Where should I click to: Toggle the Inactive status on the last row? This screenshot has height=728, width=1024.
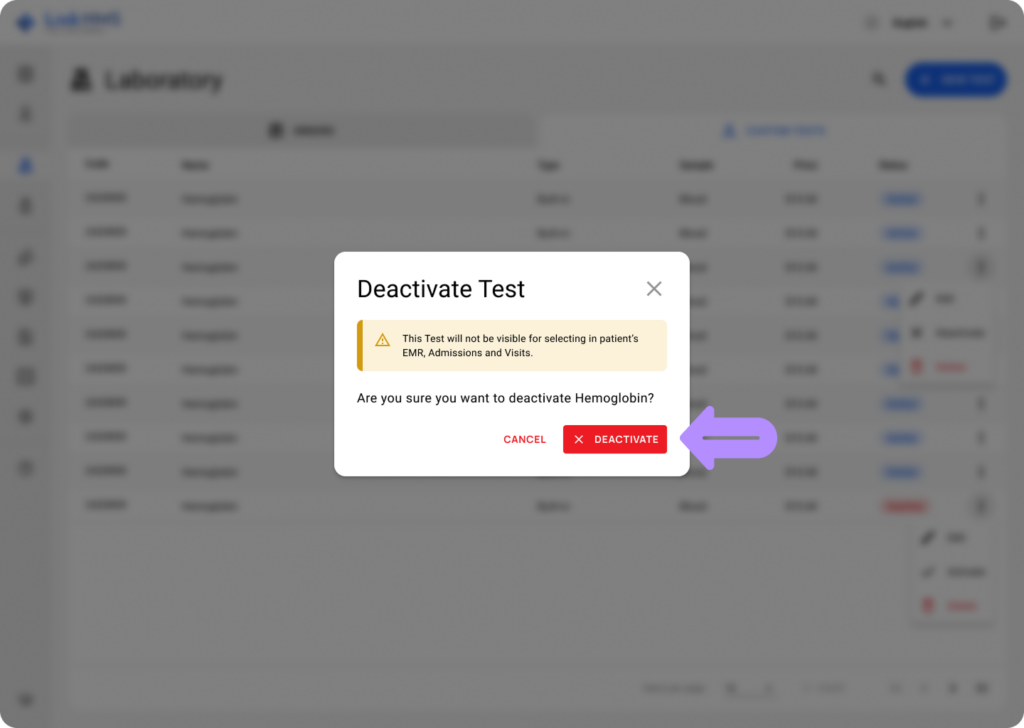coord(903,506)
